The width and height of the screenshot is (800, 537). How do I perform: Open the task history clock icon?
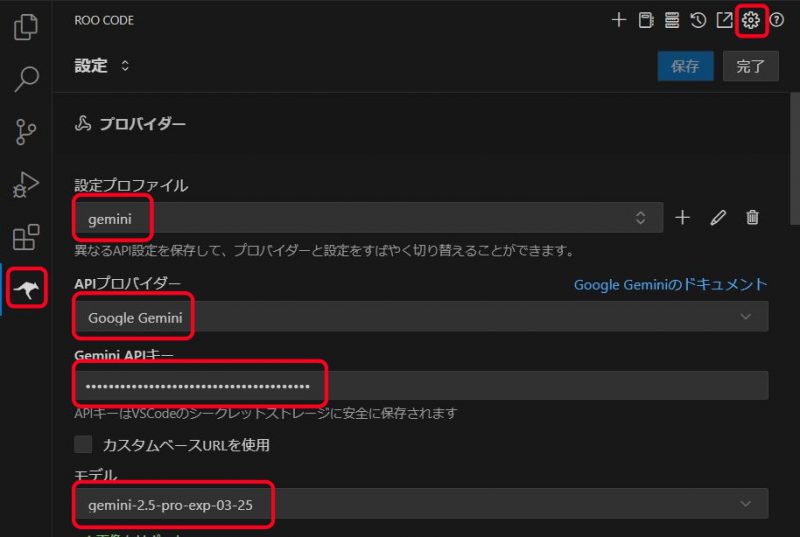click(698, 20)
